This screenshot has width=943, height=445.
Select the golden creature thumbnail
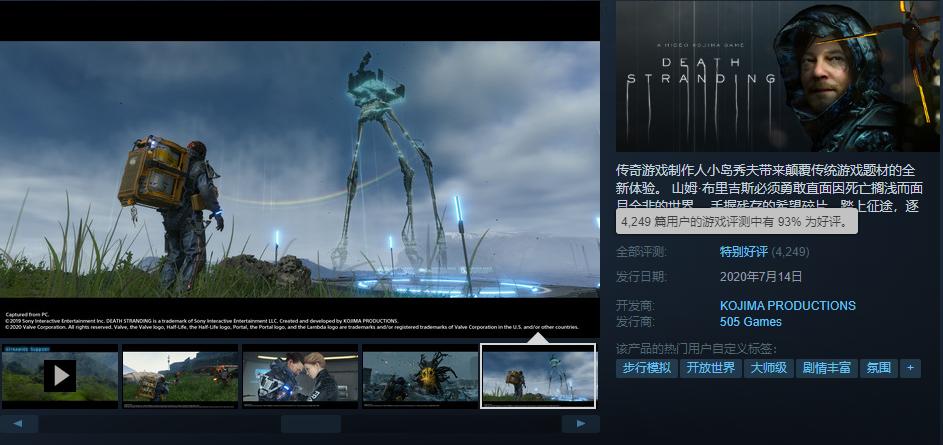(420, 376)
